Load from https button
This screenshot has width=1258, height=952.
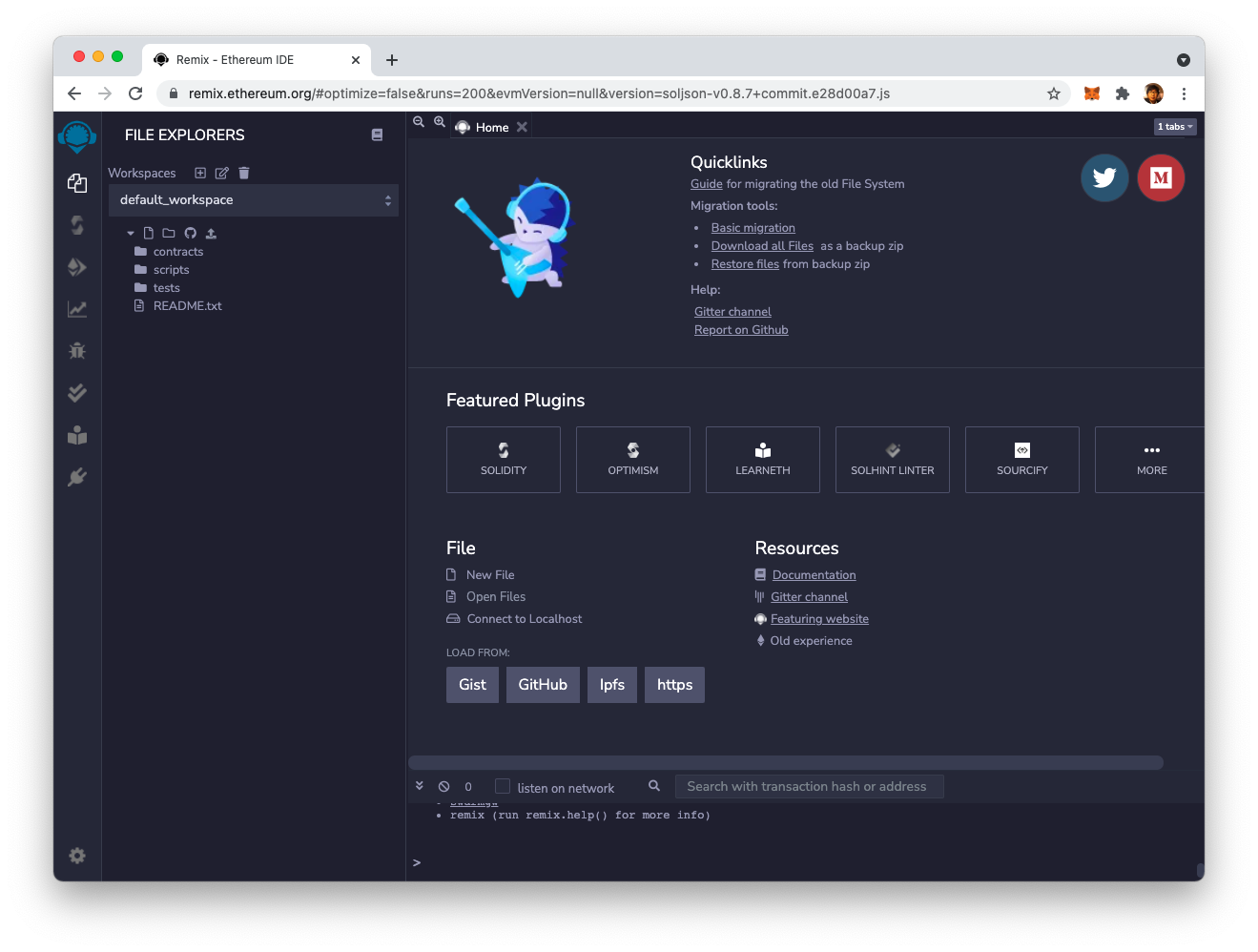click(x=674, y=685)
